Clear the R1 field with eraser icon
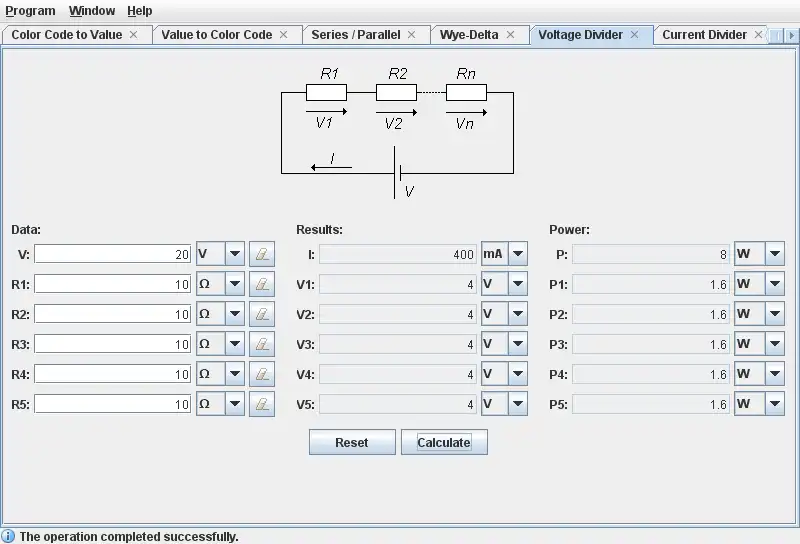The image size is (800, 544). tap(262, 284)
